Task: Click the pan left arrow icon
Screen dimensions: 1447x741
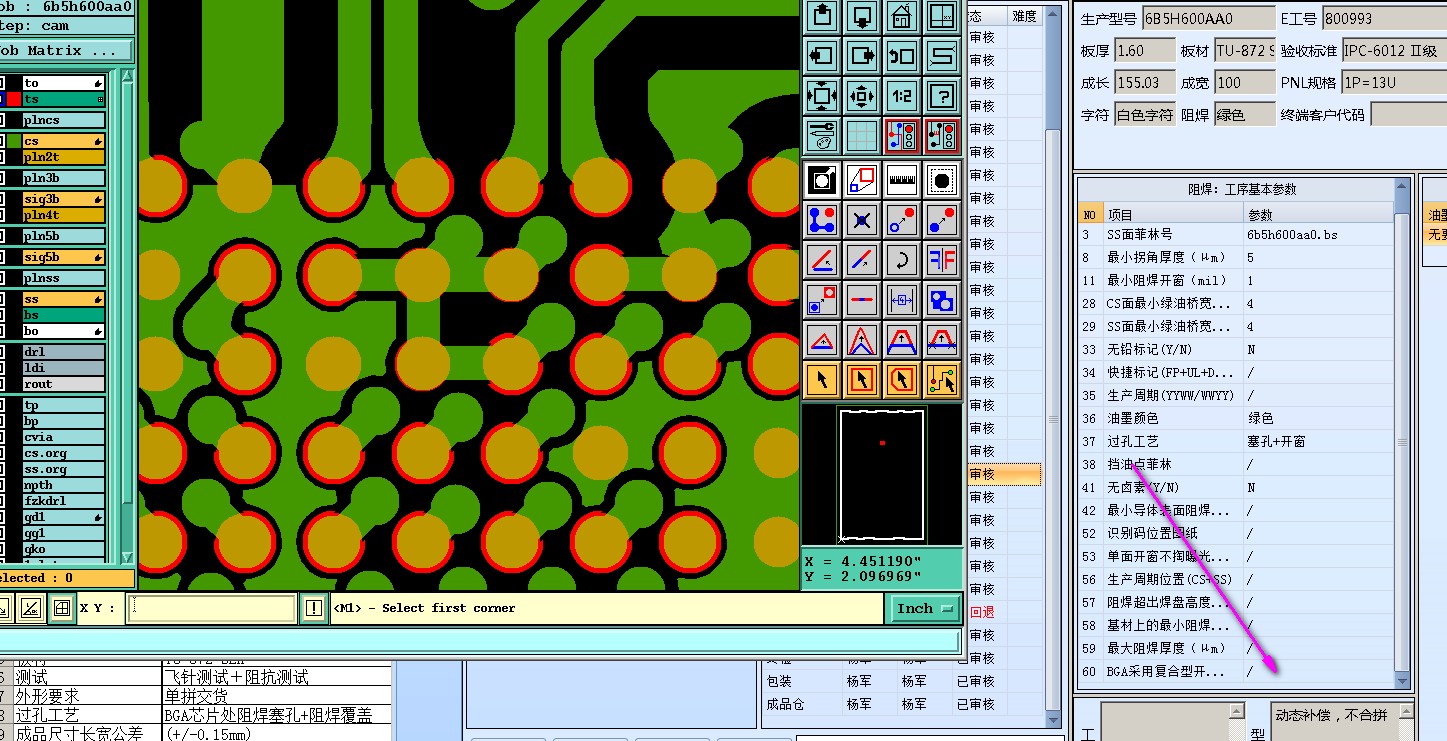Action: (x=822, y=56)
